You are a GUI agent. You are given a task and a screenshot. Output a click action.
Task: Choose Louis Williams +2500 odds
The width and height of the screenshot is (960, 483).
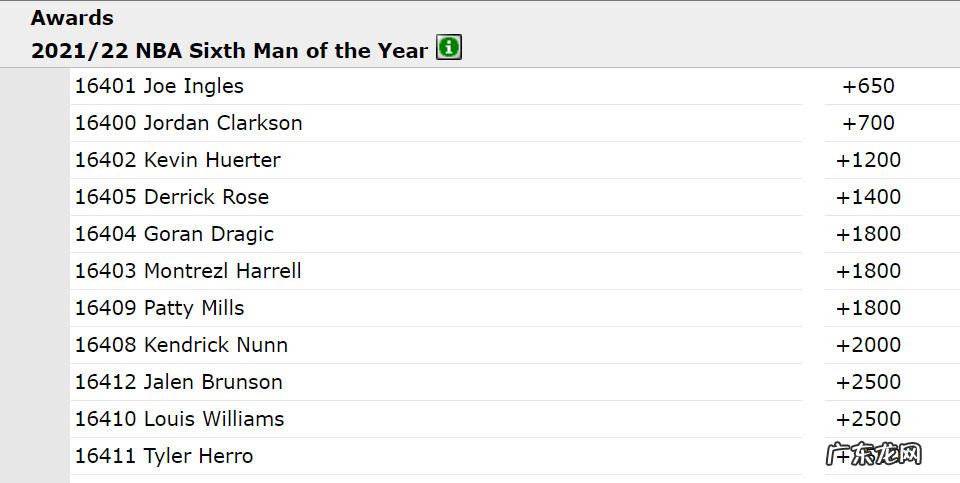868,419
